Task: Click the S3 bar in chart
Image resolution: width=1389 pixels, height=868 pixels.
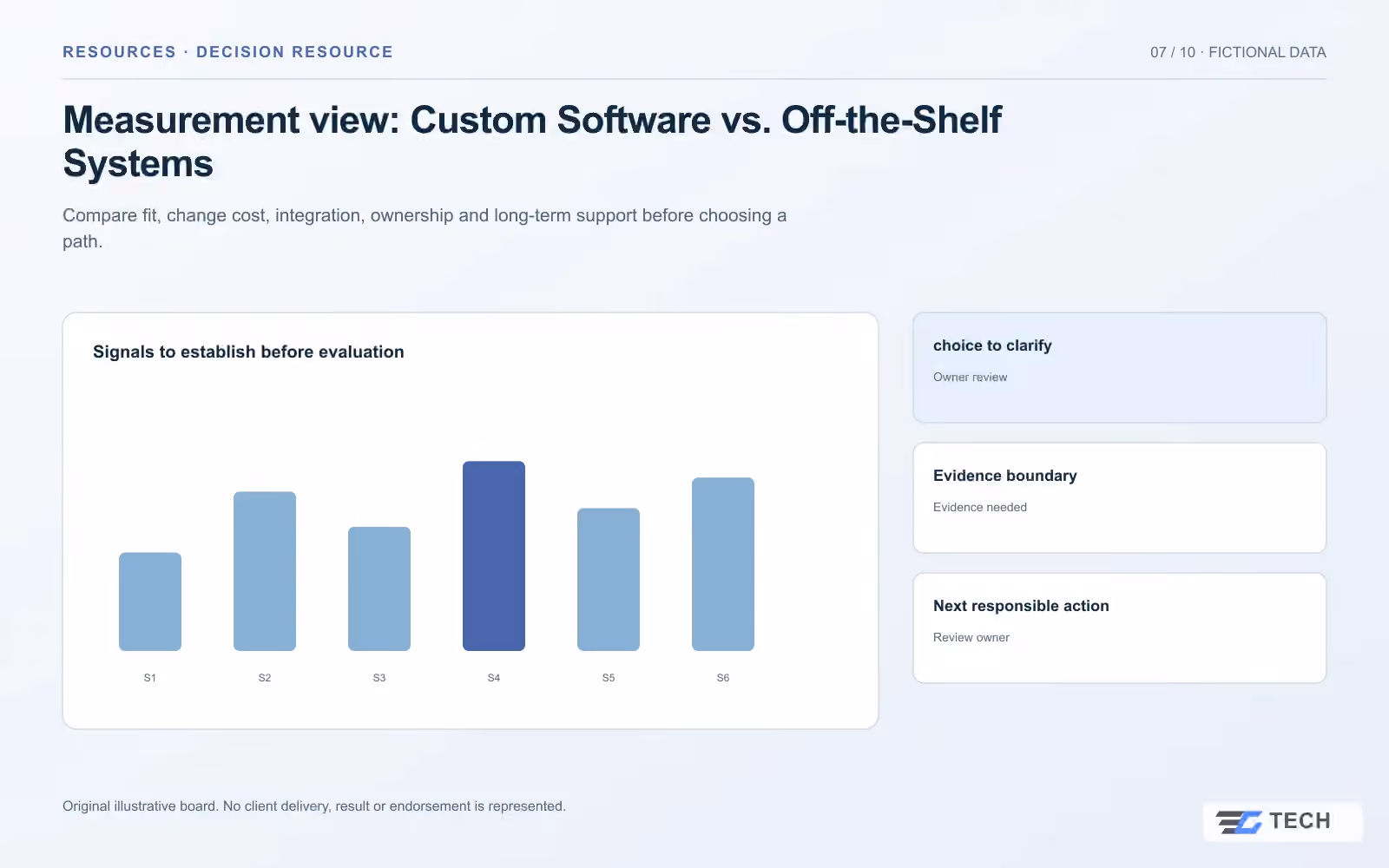Action: 379,589
